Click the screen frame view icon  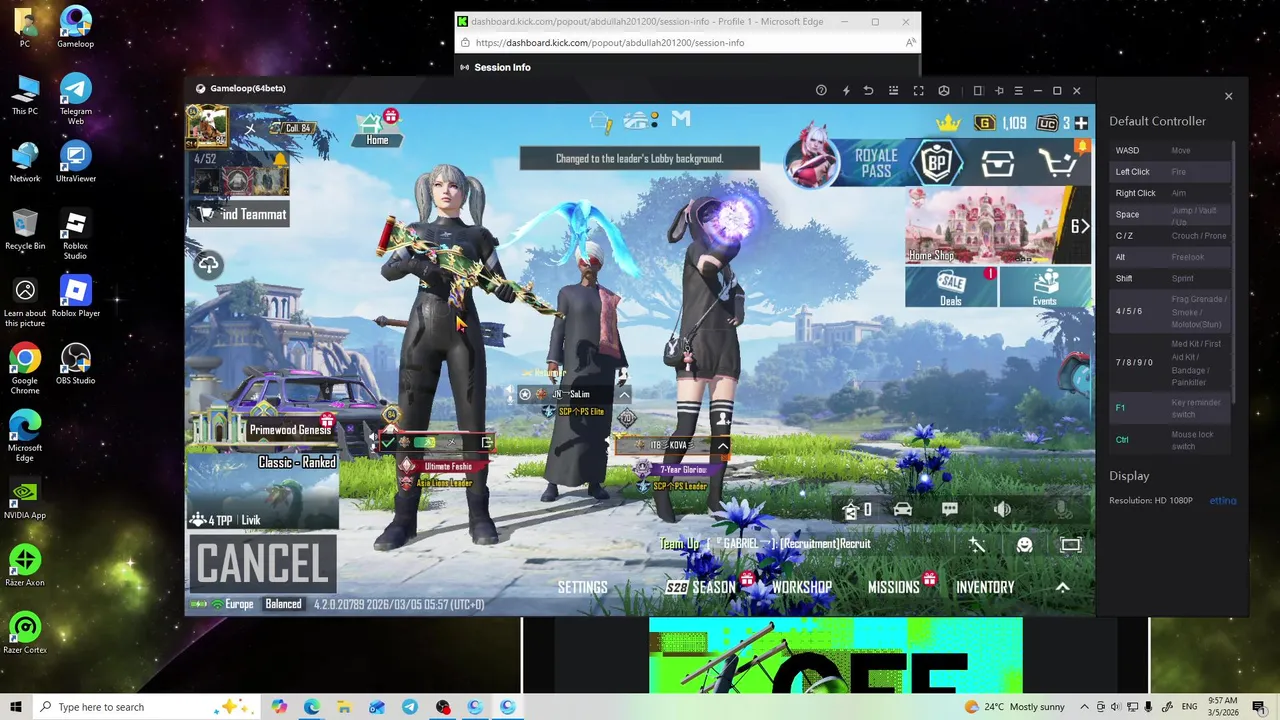pos(1071,545)
